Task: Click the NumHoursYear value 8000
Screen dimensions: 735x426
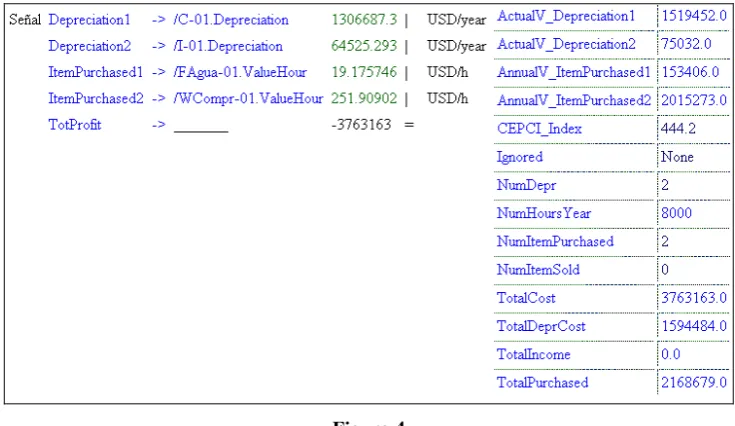Action: (676, 213)
